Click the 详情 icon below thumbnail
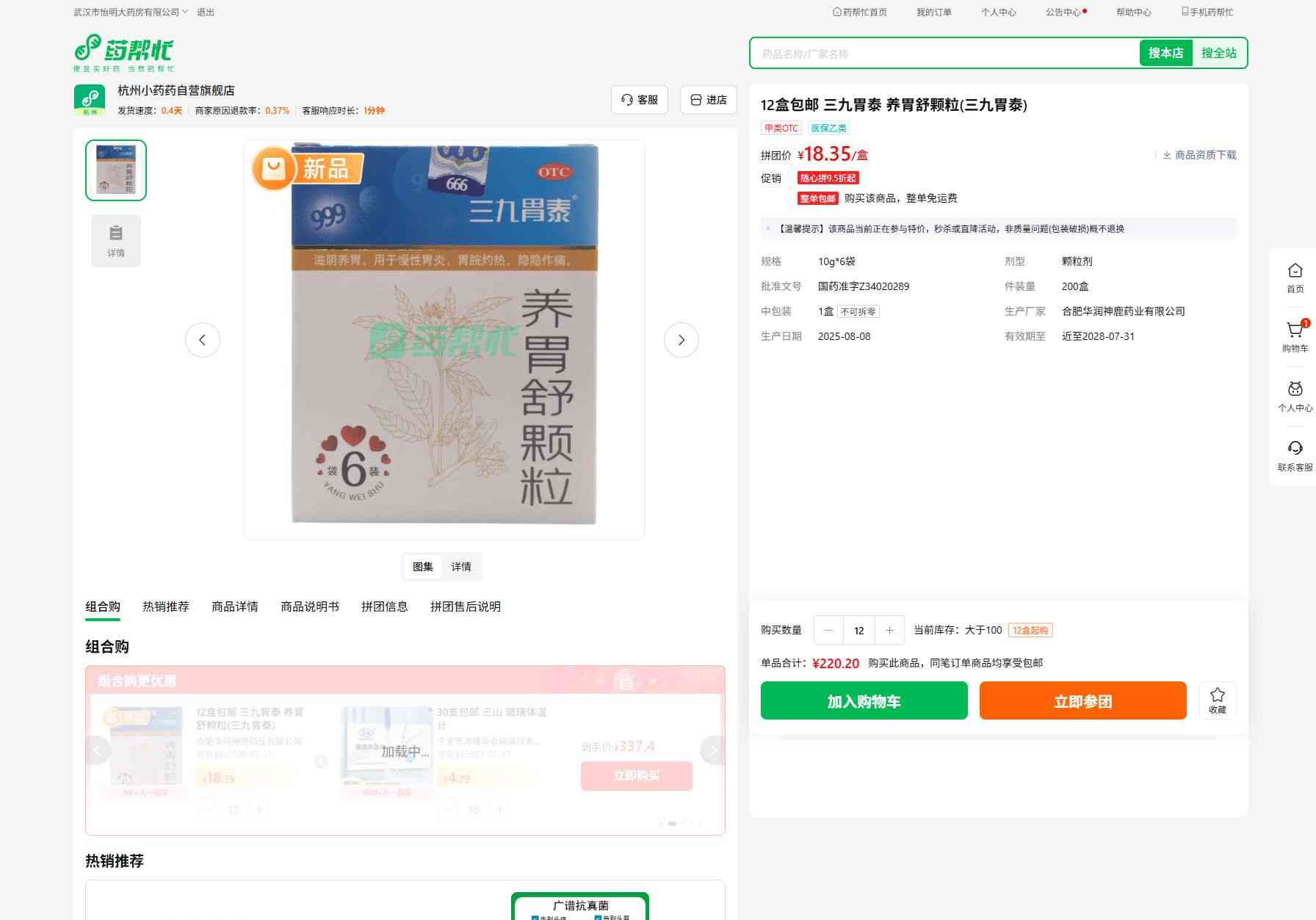 pos(116,241)
